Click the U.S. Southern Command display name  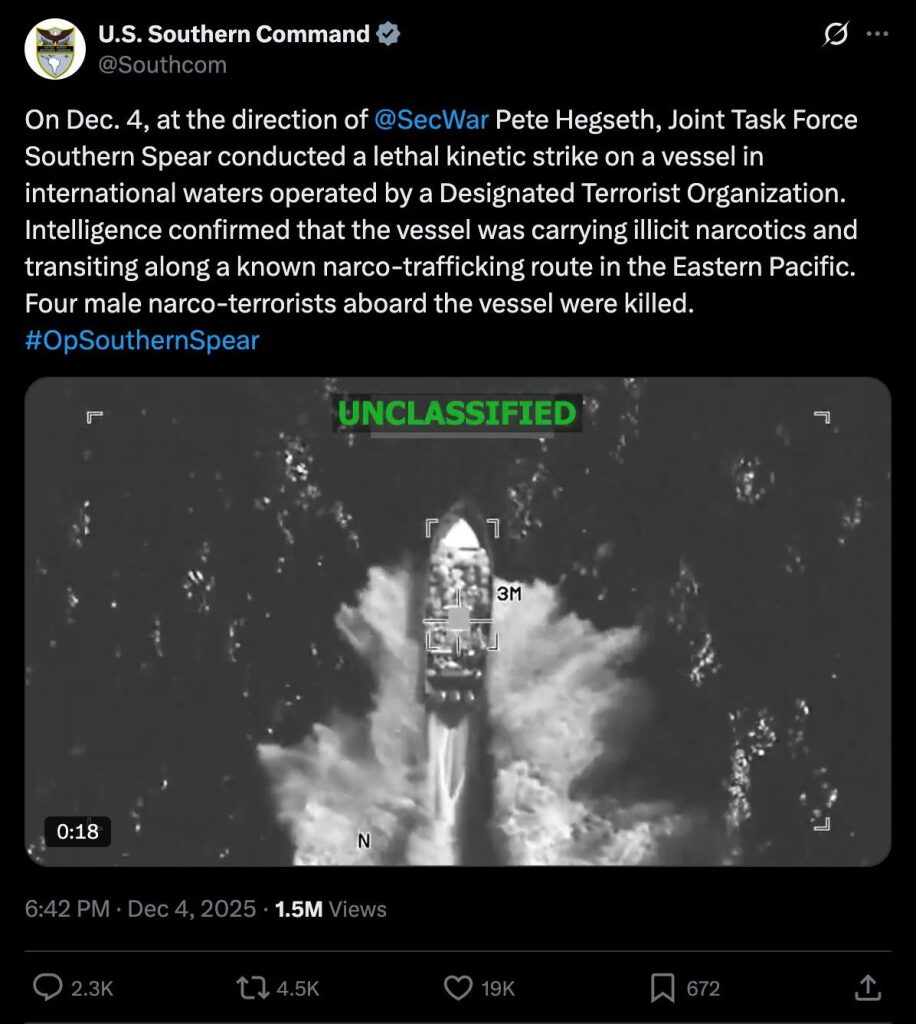click(x=233, y=34)
